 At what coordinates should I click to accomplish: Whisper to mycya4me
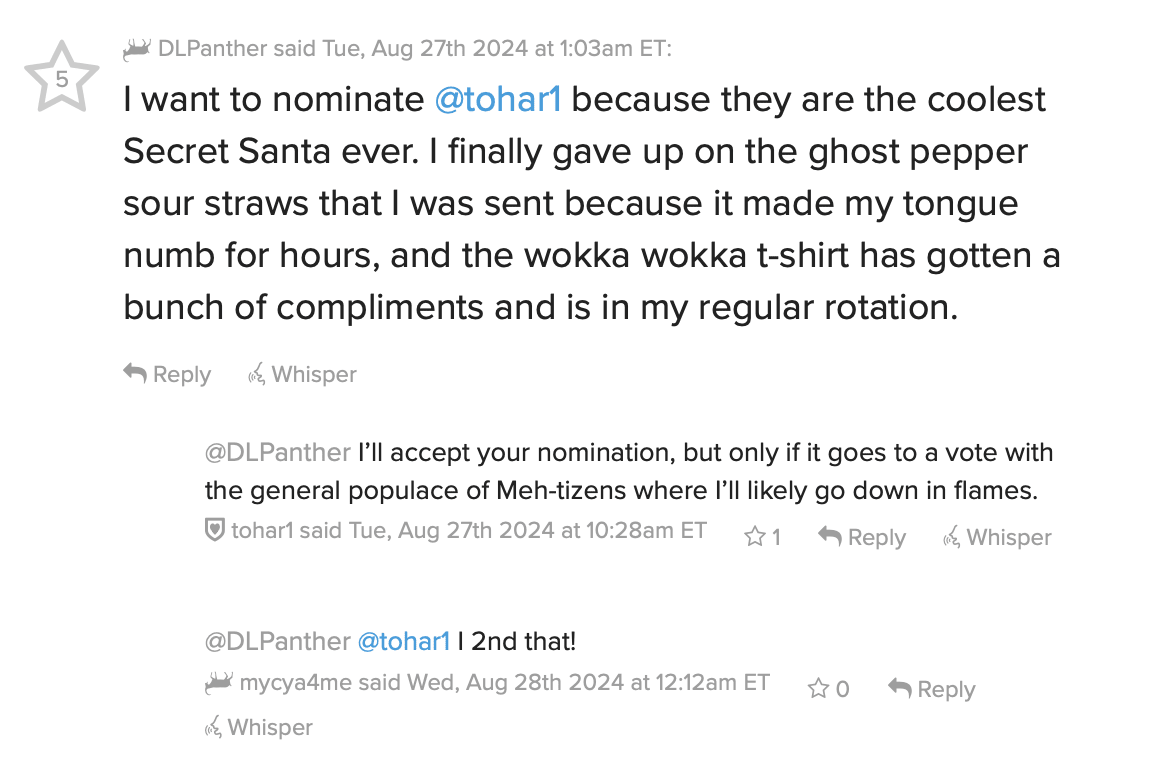click(258, 727)
